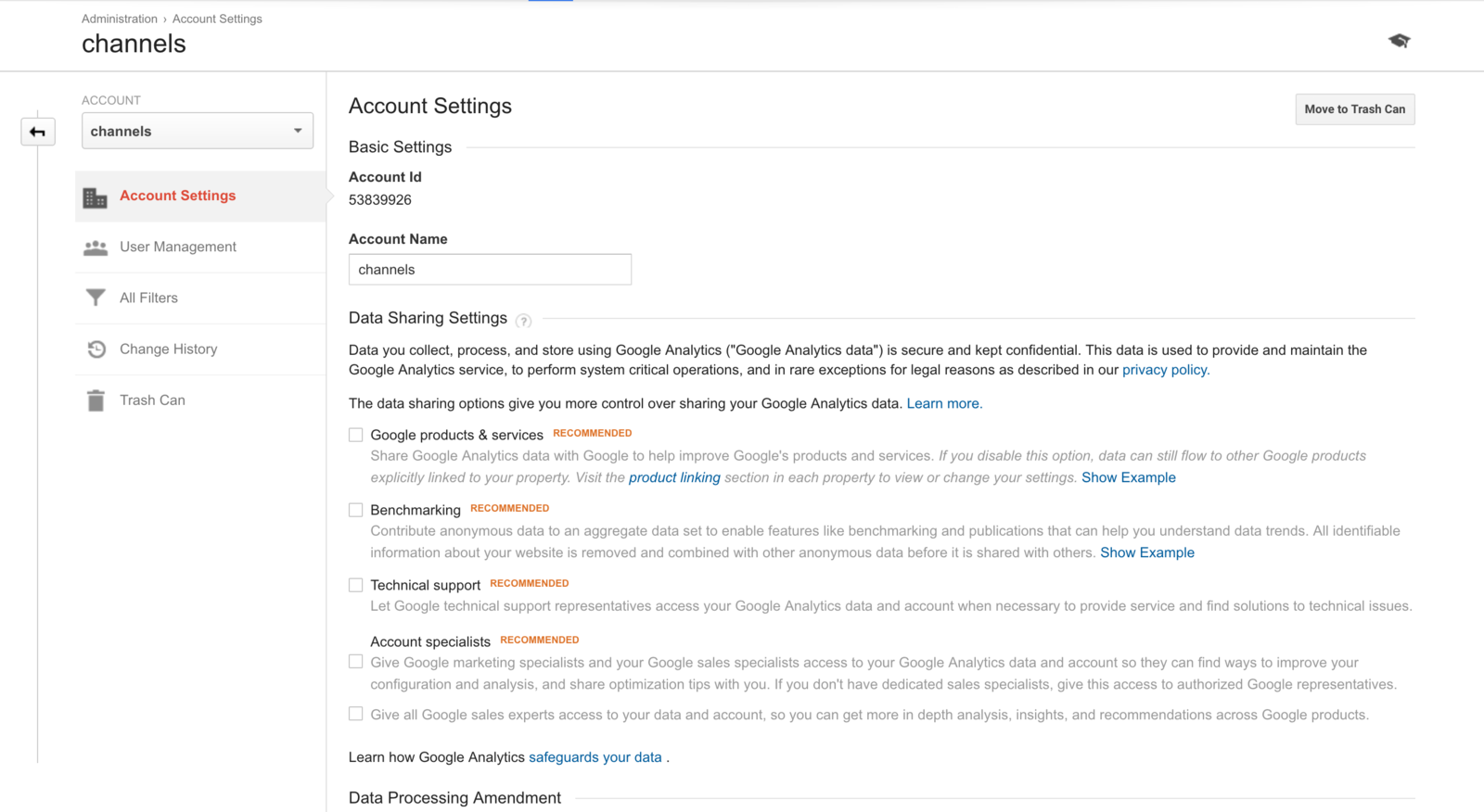The image size is (1484, 812).
Task: Click the Trash Can bin icon
Action: (96, 400)
